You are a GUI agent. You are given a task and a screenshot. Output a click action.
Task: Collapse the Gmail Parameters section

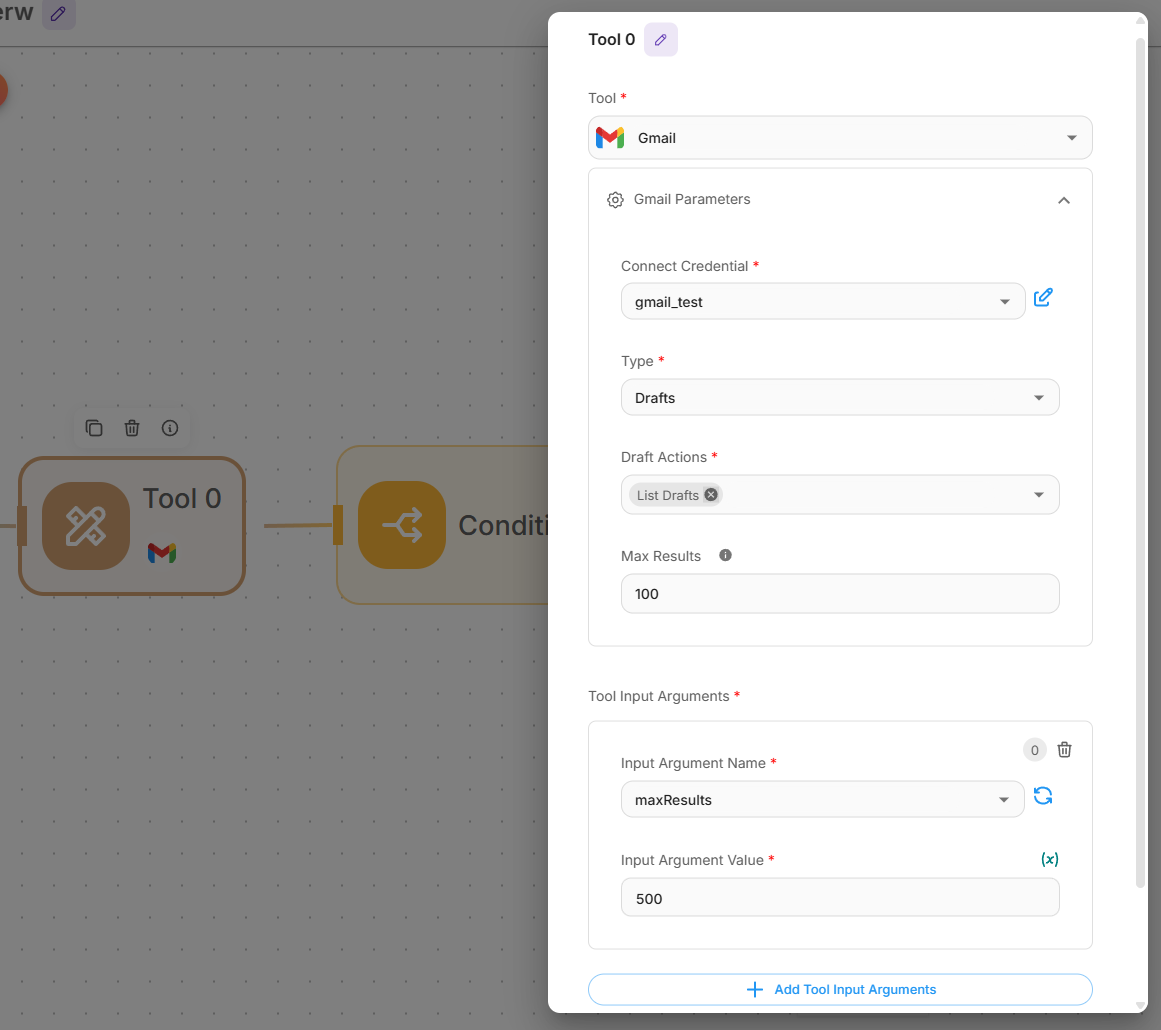(1064, 200)
